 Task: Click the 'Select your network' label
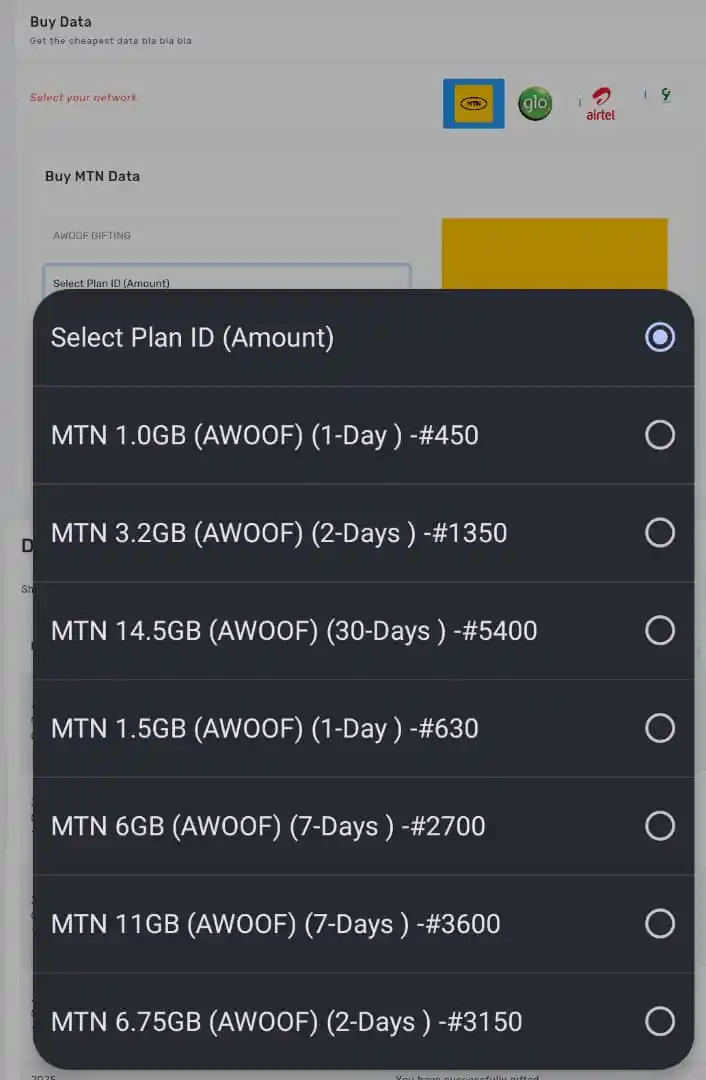click(x=83, y=98)
